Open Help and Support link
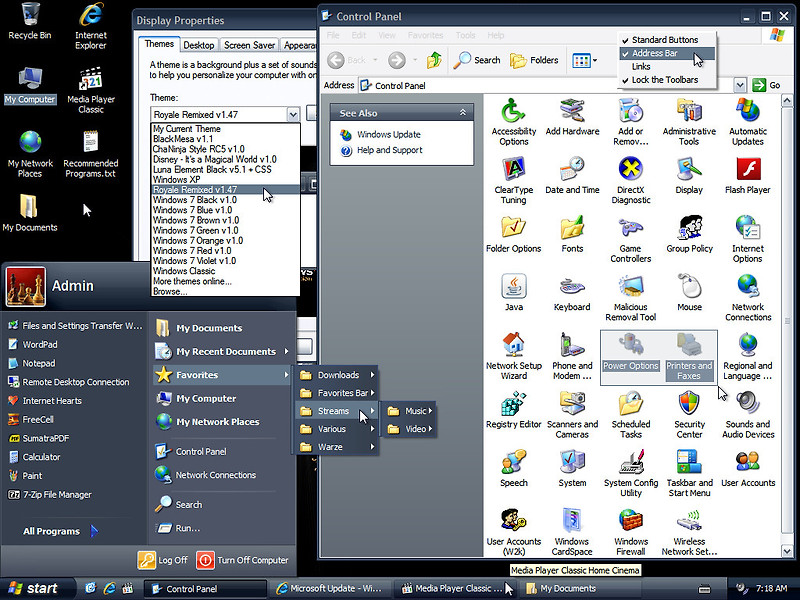Viewport: 800px width, 600px height. pyautogui.click(x=390, y=150)
